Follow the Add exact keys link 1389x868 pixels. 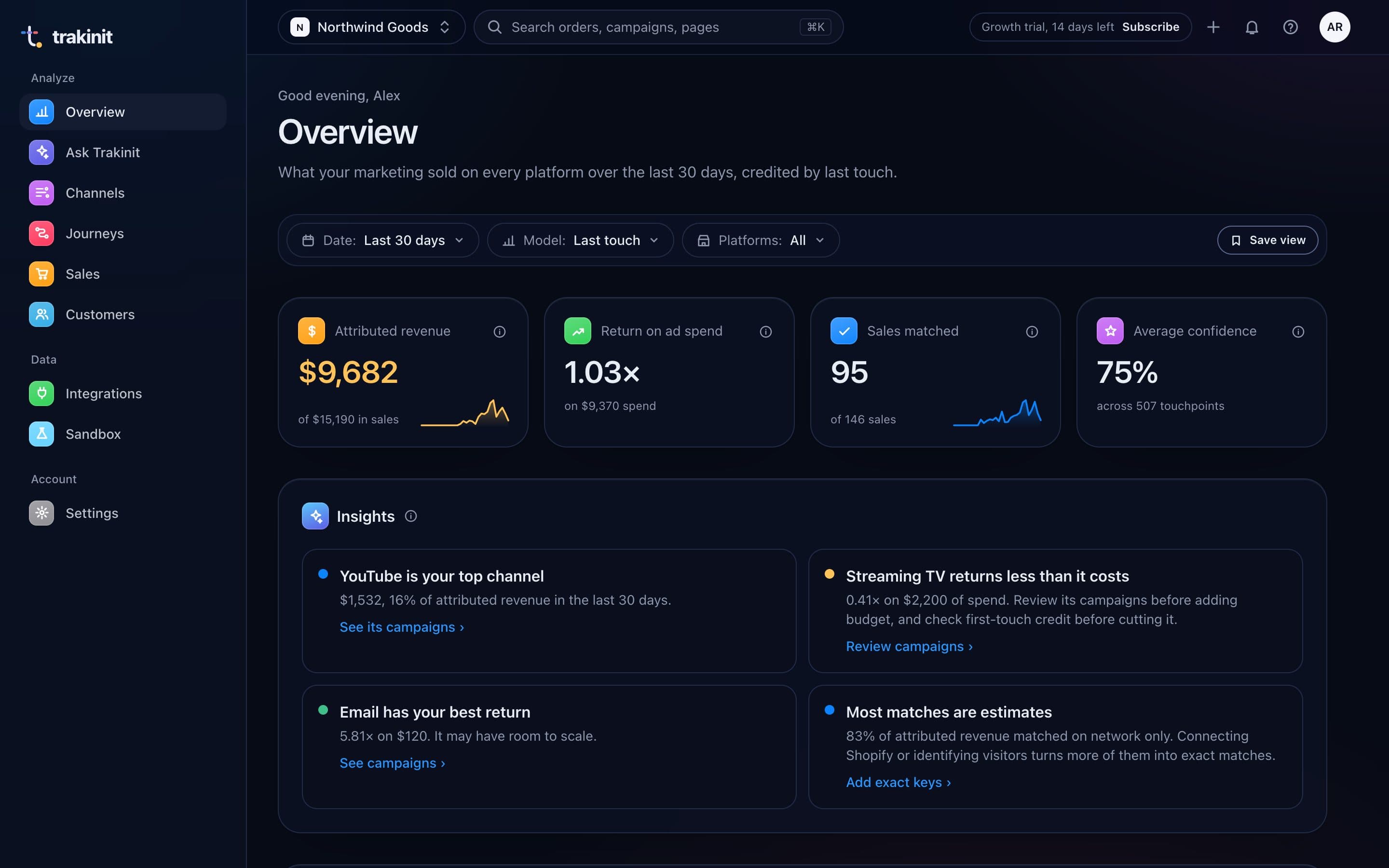point(898,783)
